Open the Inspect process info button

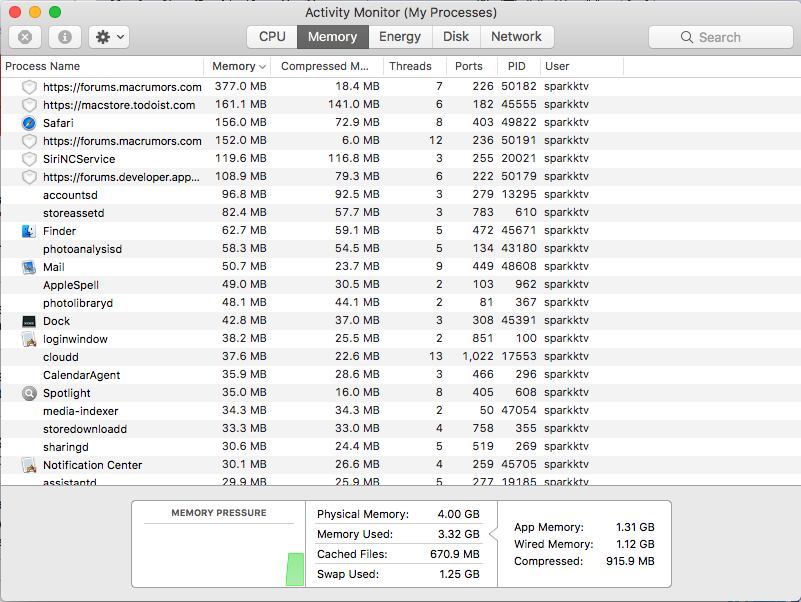click(64, 37)
